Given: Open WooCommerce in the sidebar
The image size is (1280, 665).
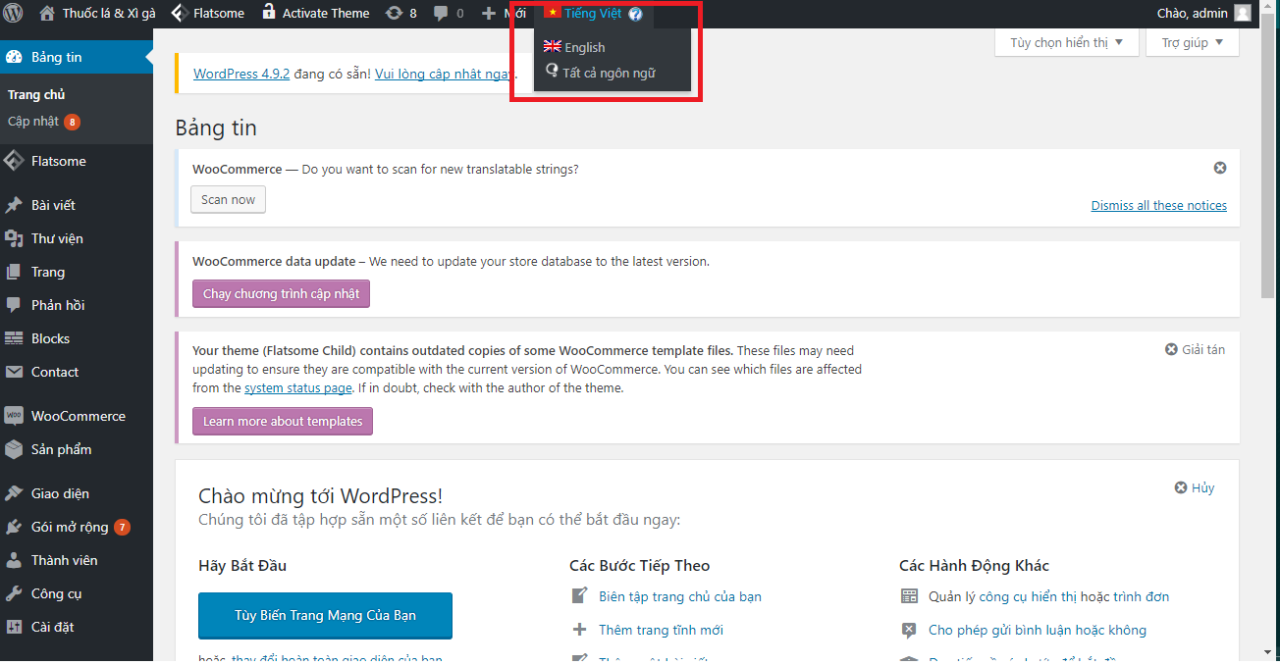Looking at the screenshot, I should point(77,416).
